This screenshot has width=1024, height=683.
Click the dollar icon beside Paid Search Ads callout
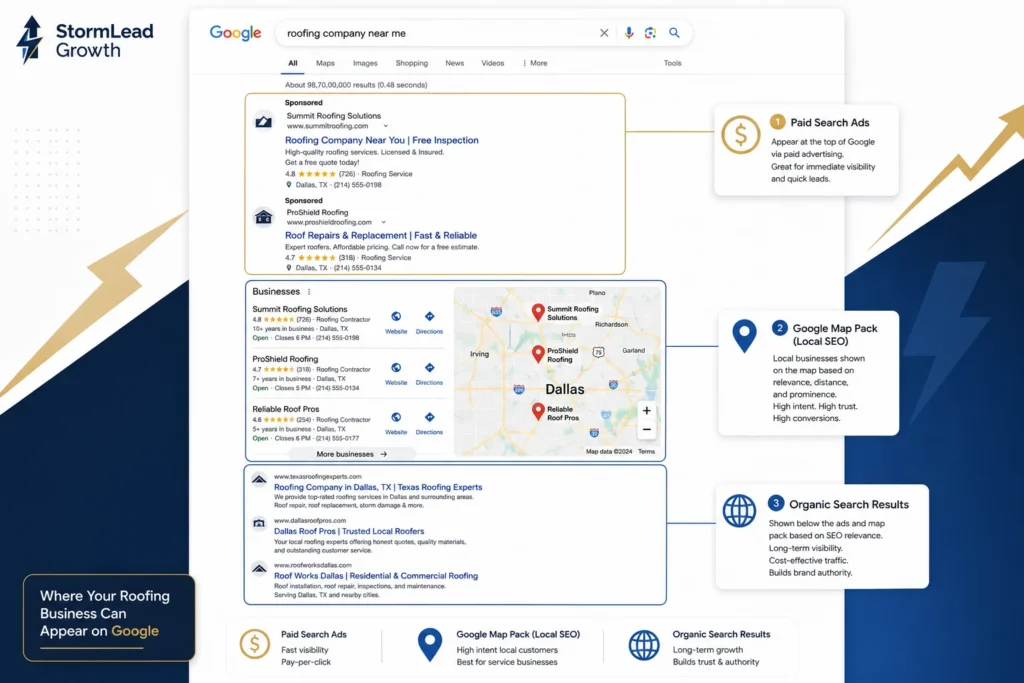click(x=741, y=135)
